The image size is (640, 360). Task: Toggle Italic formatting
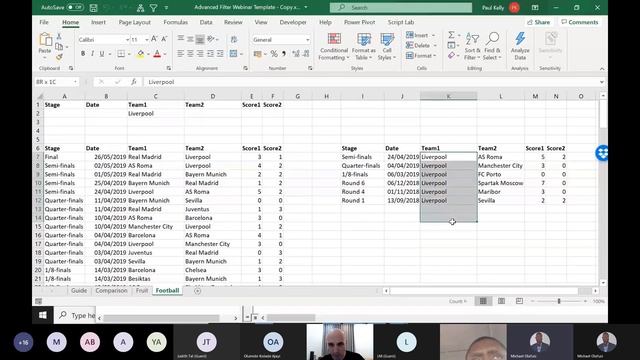[92, 53]
